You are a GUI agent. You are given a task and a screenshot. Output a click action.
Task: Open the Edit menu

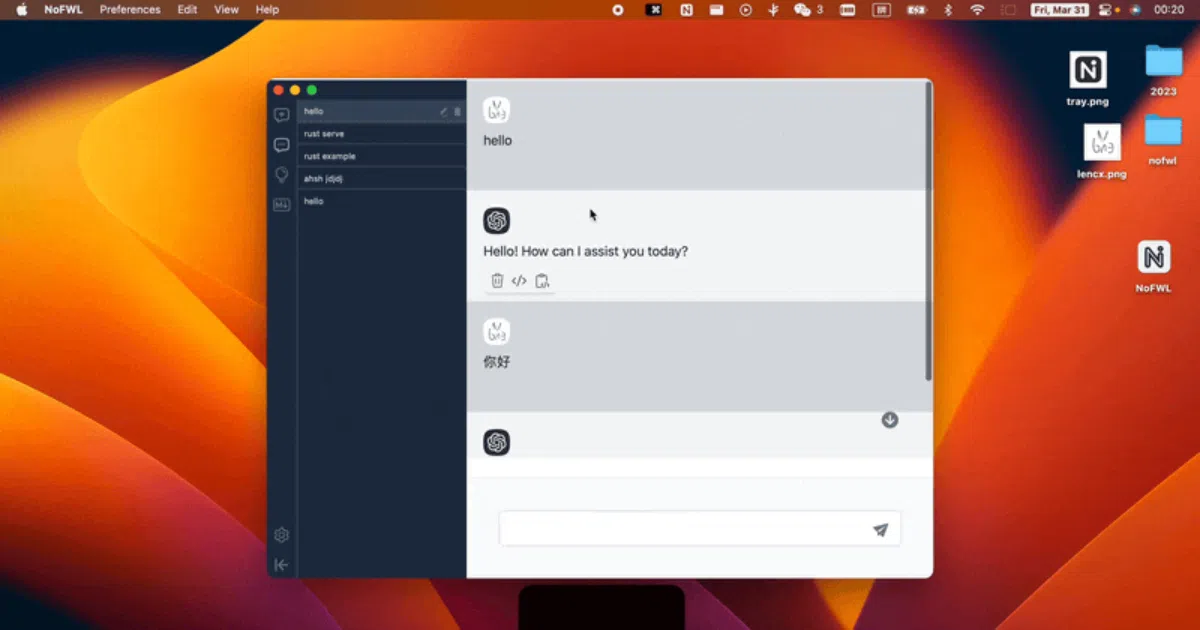point(187,9)
